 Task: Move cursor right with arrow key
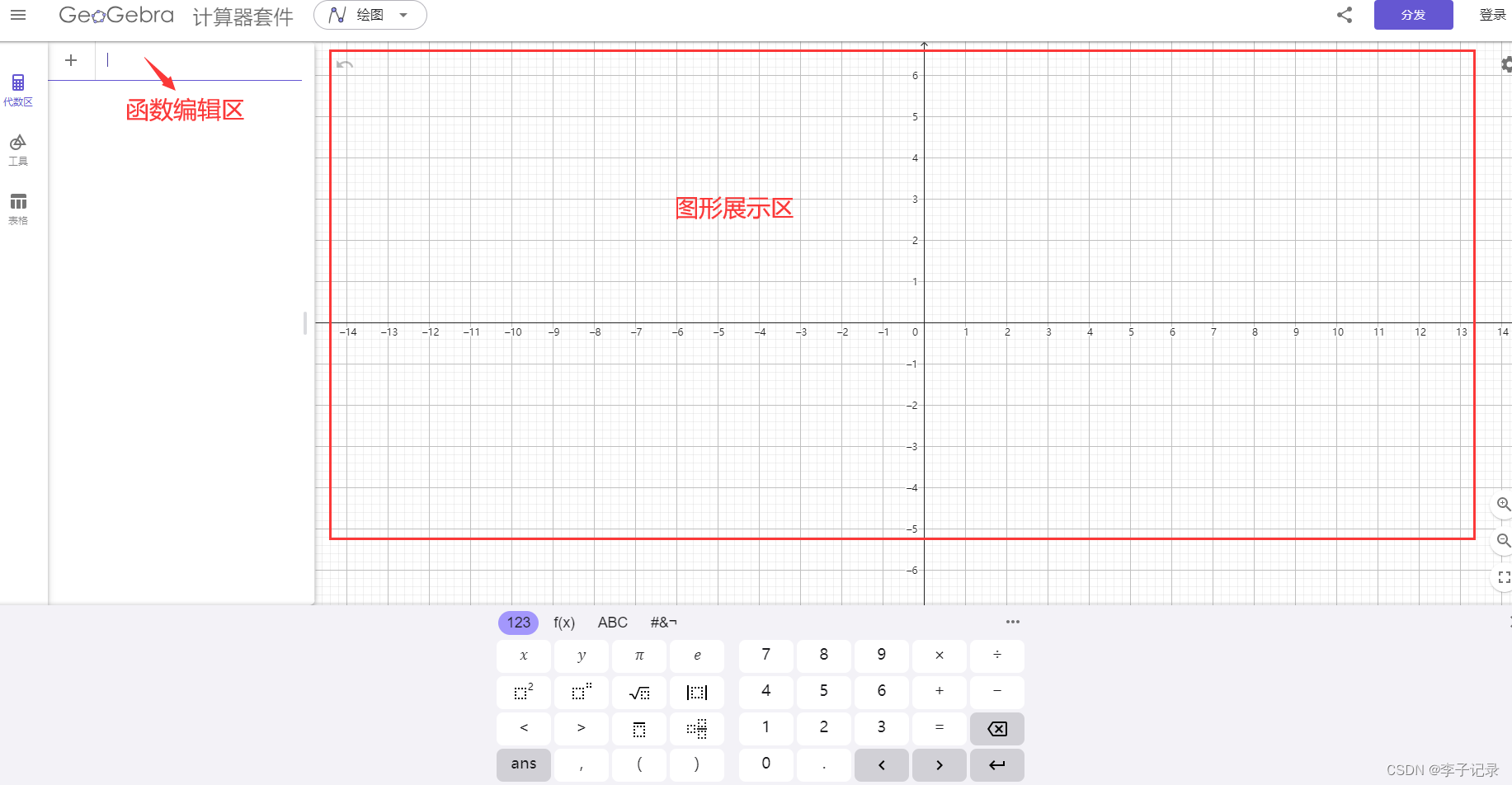pyautogui.click(x=940, y=764)
